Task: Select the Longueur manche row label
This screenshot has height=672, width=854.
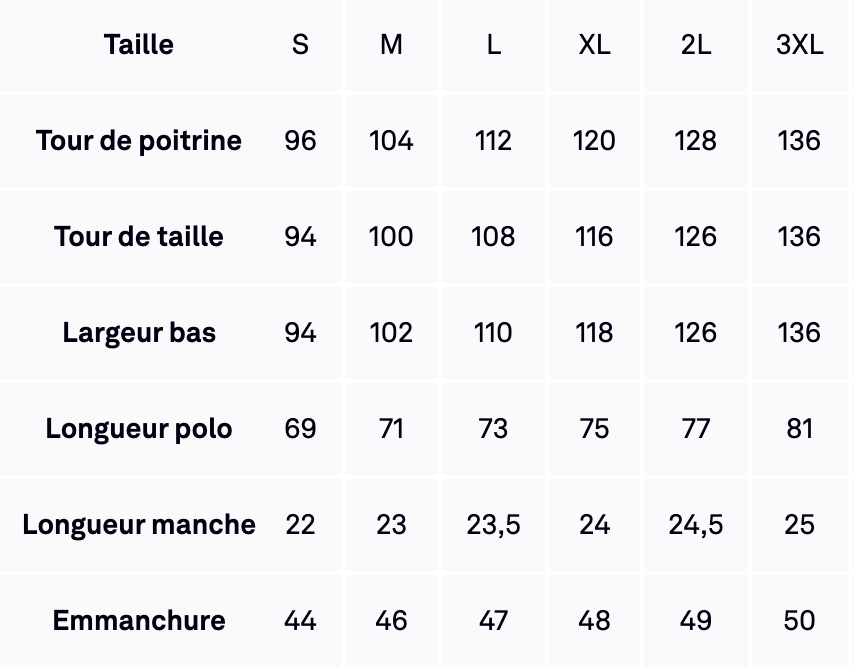Action: tap(139, 525)
